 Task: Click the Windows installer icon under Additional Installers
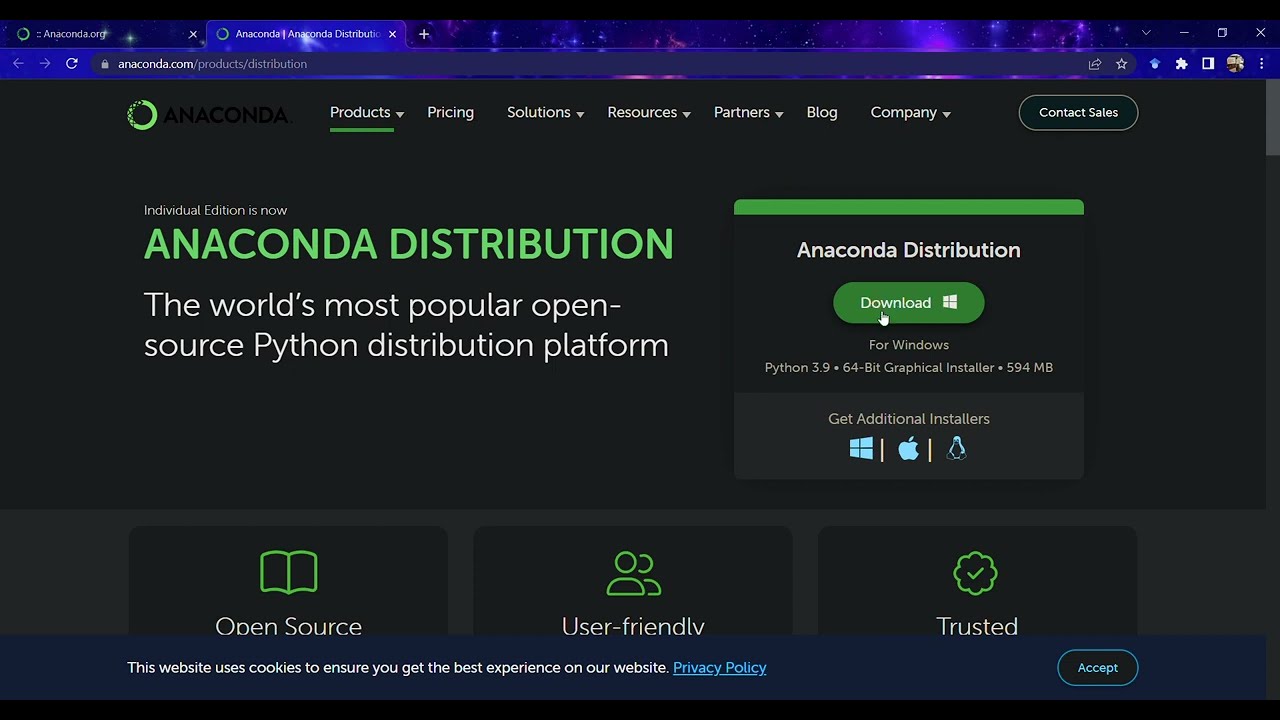861,448
